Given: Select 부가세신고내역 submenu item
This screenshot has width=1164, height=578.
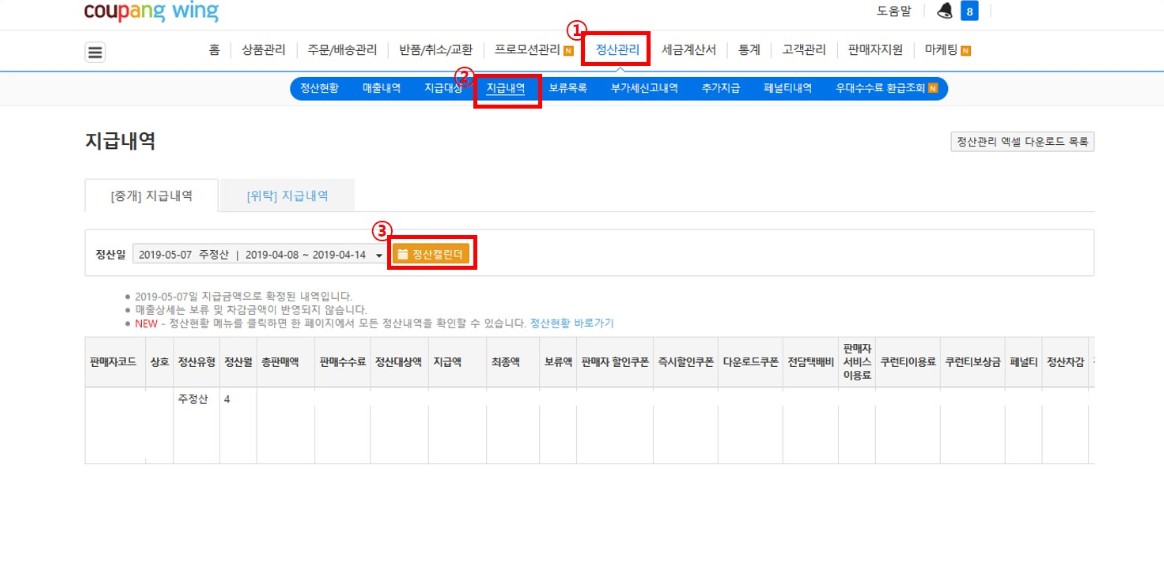Looking at the screenshot, I should pyautogui.click(x=644, y=88).
